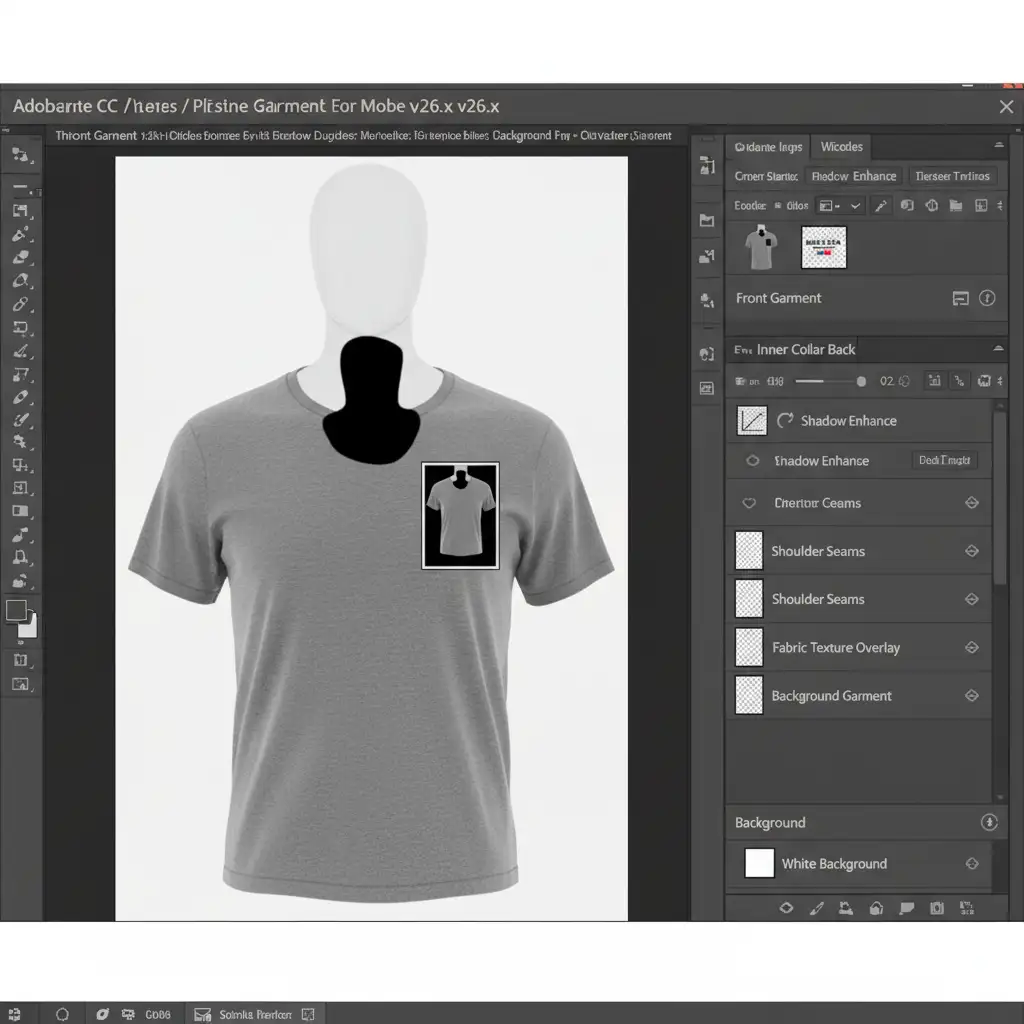Click the folder icon in the Eoodor options row
The image size is (1024, 1024).
(956, 206)
